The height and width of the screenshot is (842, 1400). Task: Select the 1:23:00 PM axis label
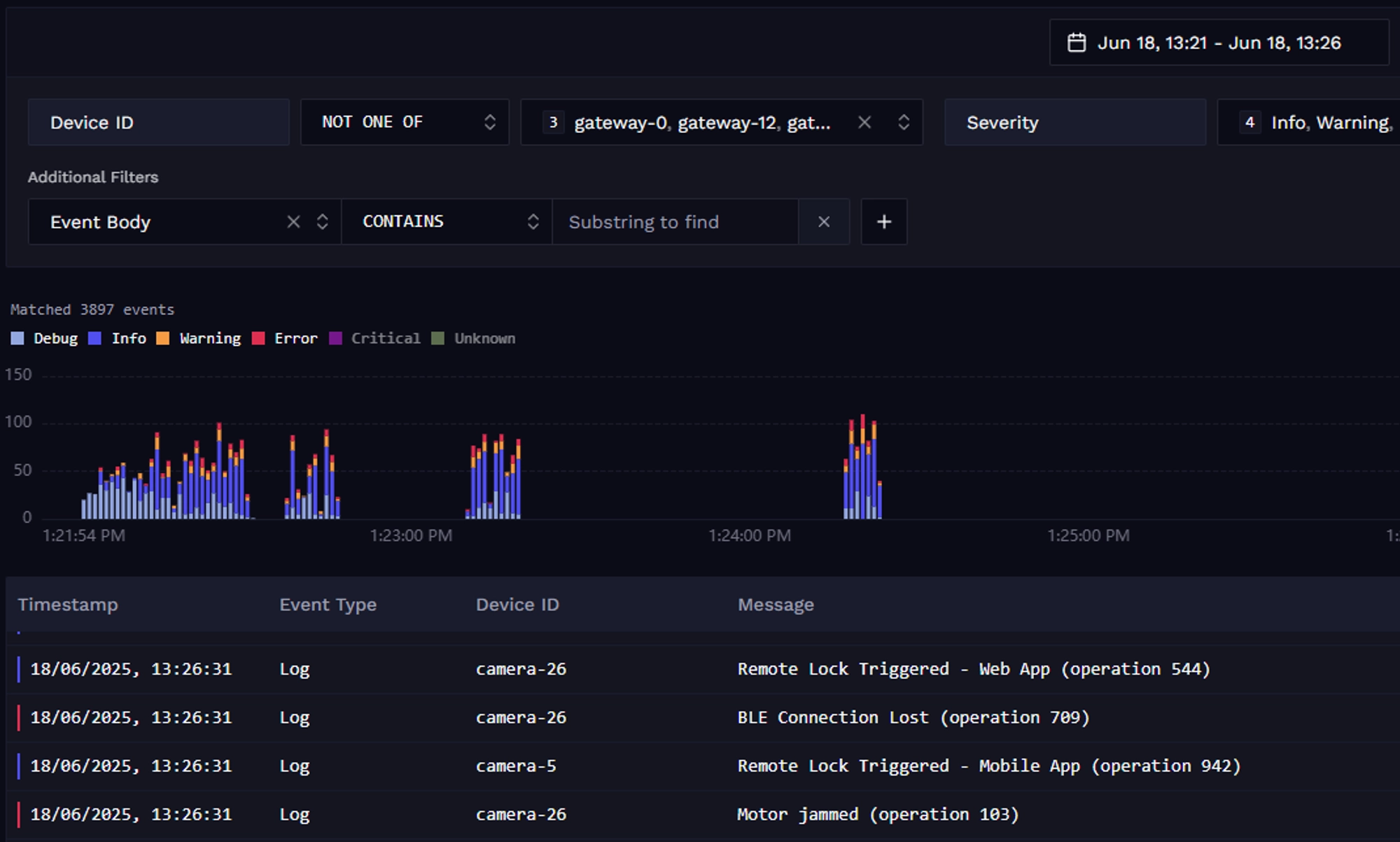411,536
